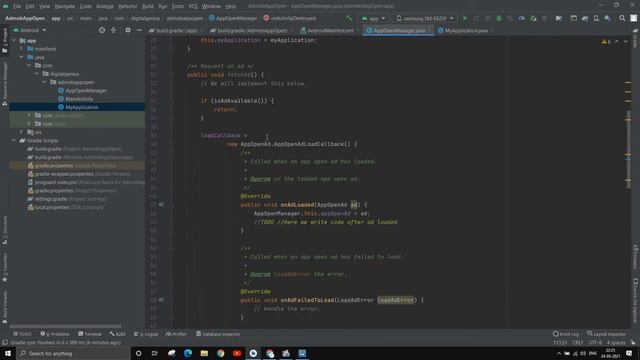Open the profiler gauge icon in toolbar

pos(522,18)
